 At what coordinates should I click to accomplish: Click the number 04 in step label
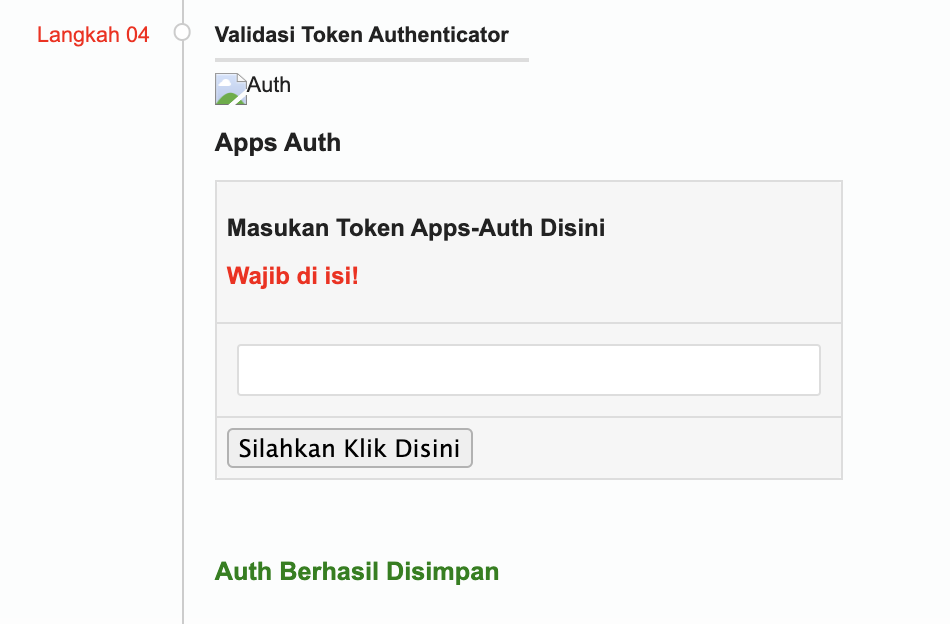point(138,35)
